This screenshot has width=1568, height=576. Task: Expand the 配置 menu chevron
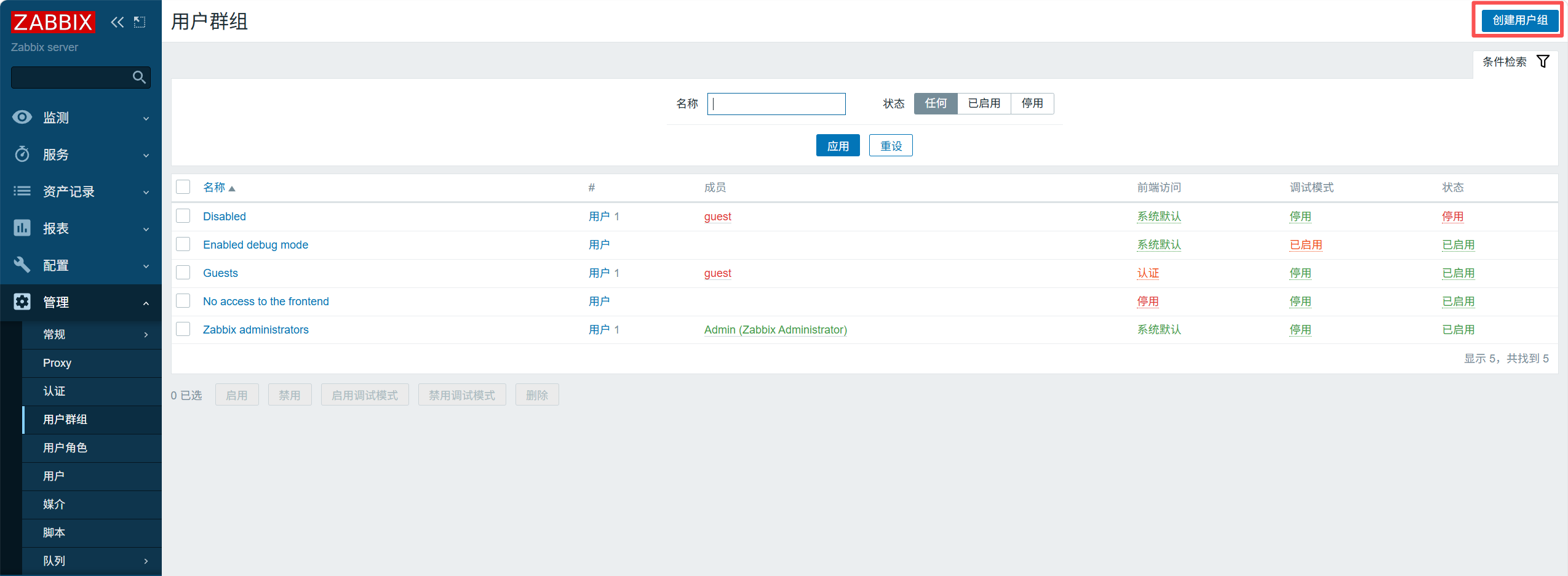146,266
